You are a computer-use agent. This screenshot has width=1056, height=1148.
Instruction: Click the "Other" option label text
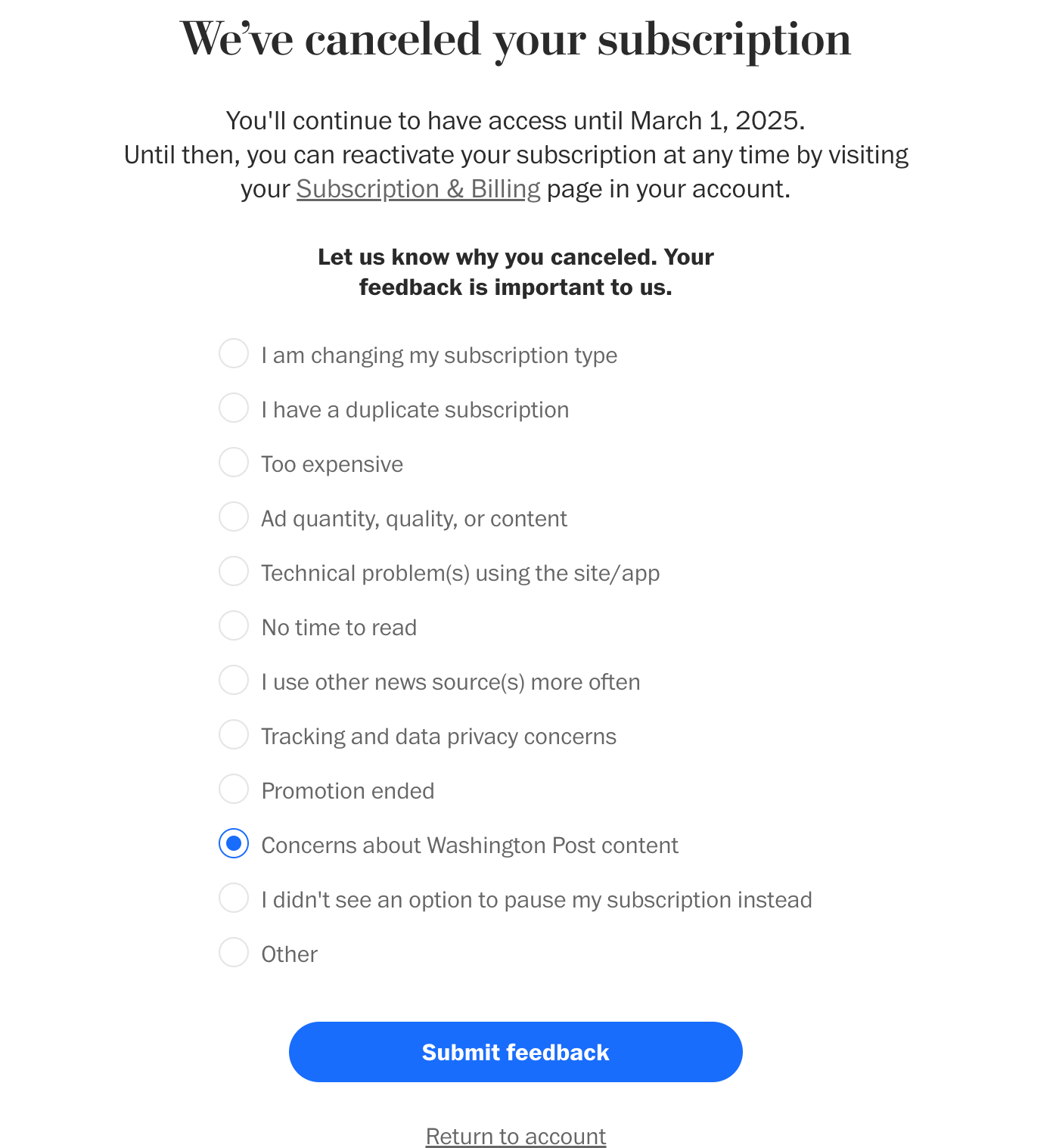[x=289, y=954]
